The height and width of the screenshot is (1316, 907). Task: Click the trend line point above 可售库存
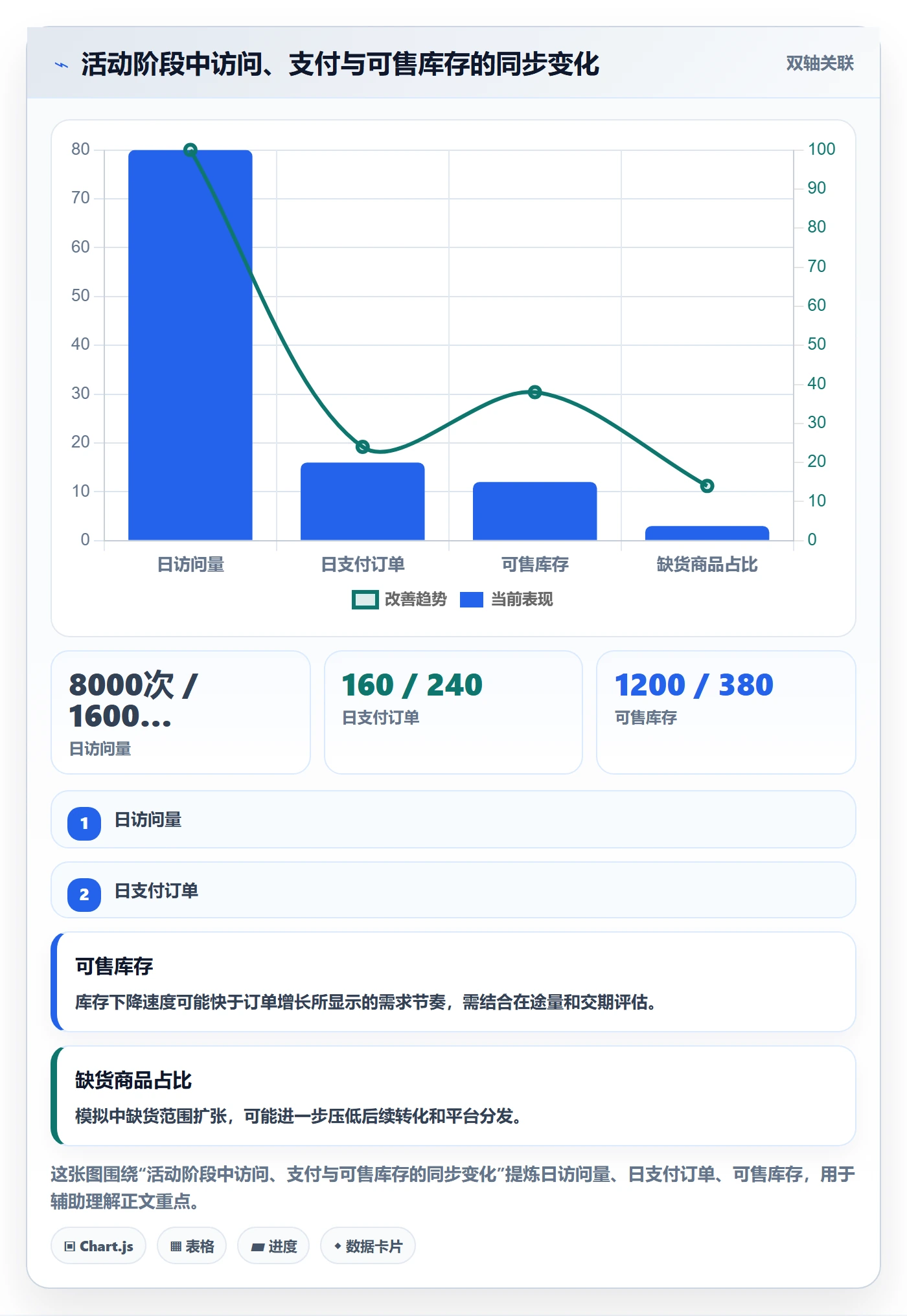pyautogui.click(x=535, y=392)
